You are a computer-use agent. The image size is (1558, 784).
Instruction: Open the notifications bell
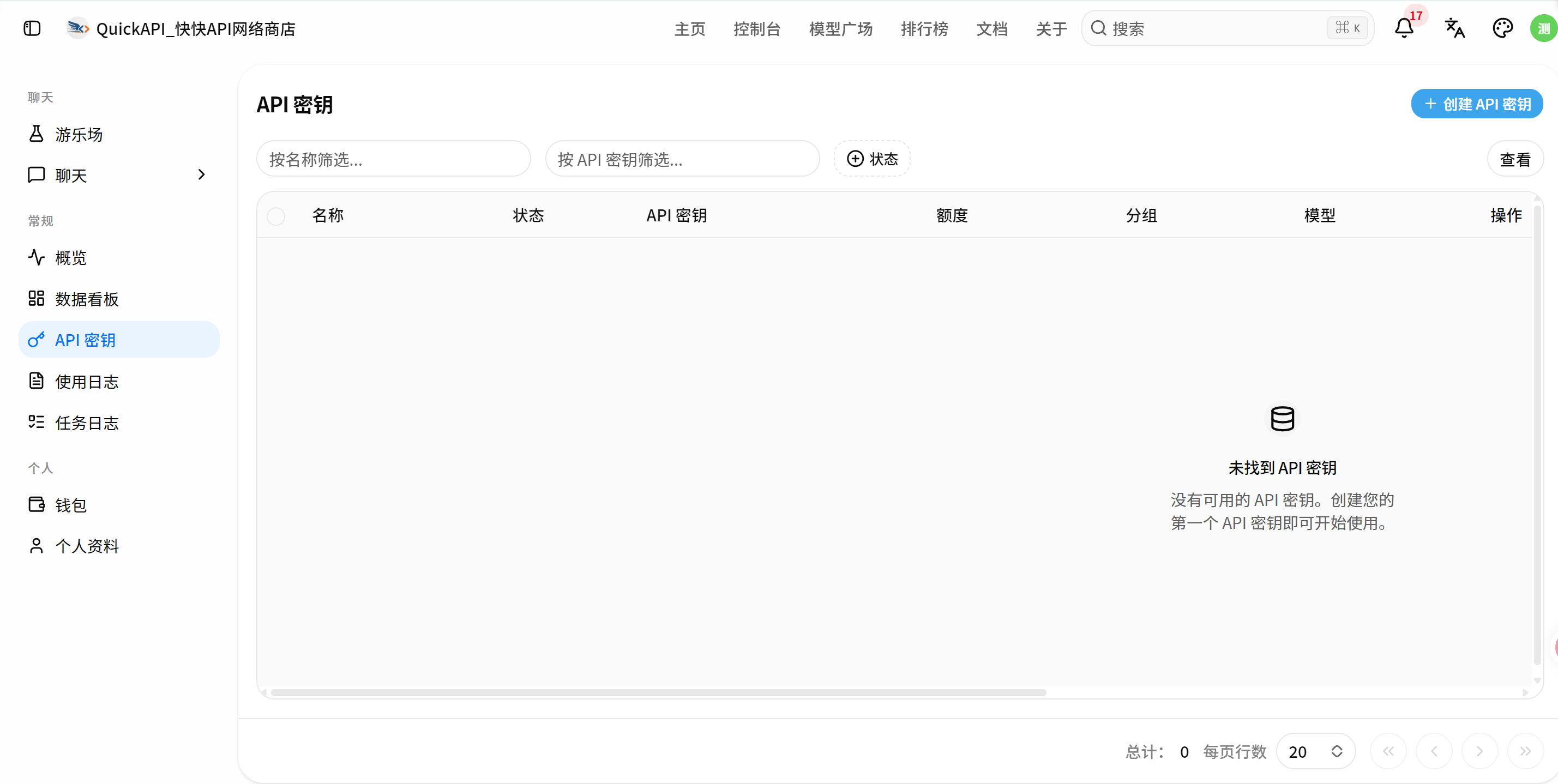click(1404, 28)
